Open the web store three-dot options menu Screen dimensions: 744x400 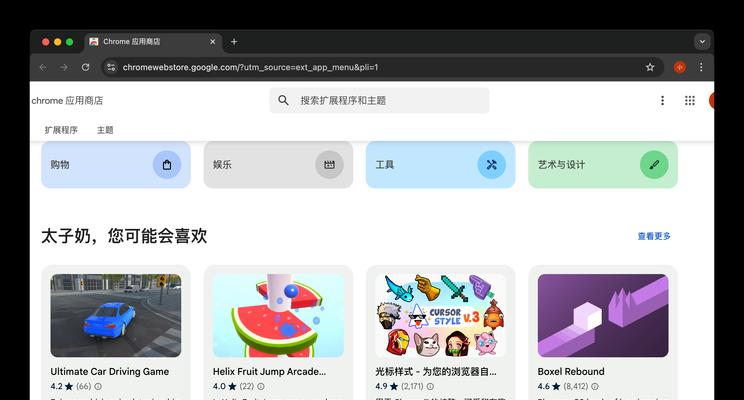[662, 101]
